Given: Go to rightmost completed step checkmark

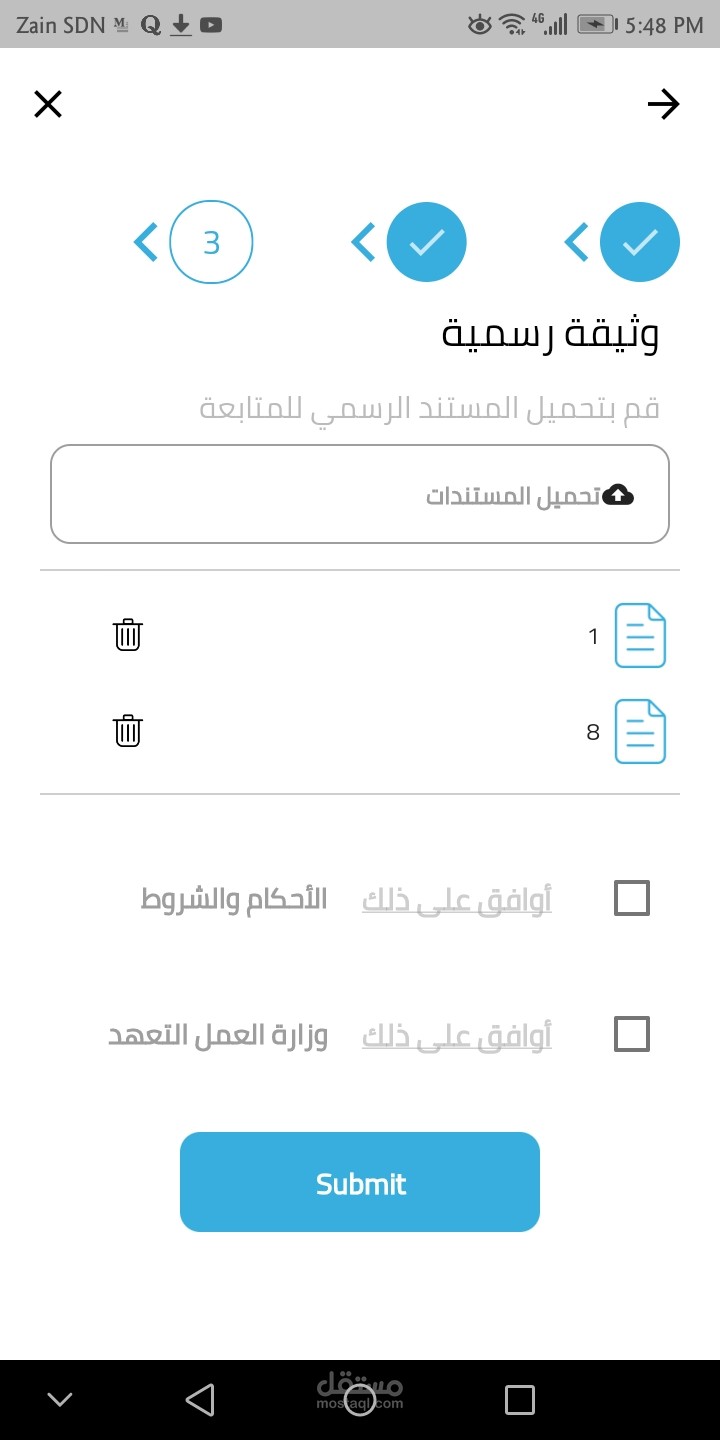Looking at the screenshot, I should [640, 243].
